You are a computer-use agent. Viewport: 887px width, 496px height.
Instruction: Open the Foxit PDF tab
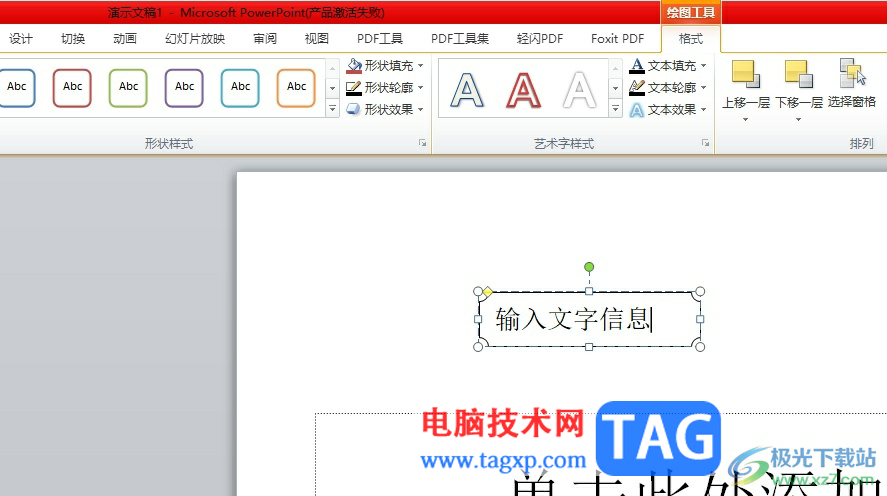(618, 38)
